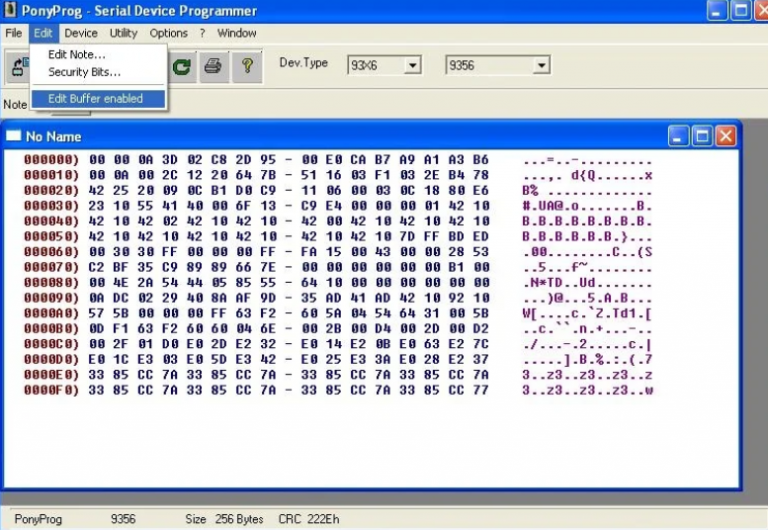The height and width of the screenshot is (530, 768).
Task: Click the green Reload files toolbar icon
Action: click(182, 66)
